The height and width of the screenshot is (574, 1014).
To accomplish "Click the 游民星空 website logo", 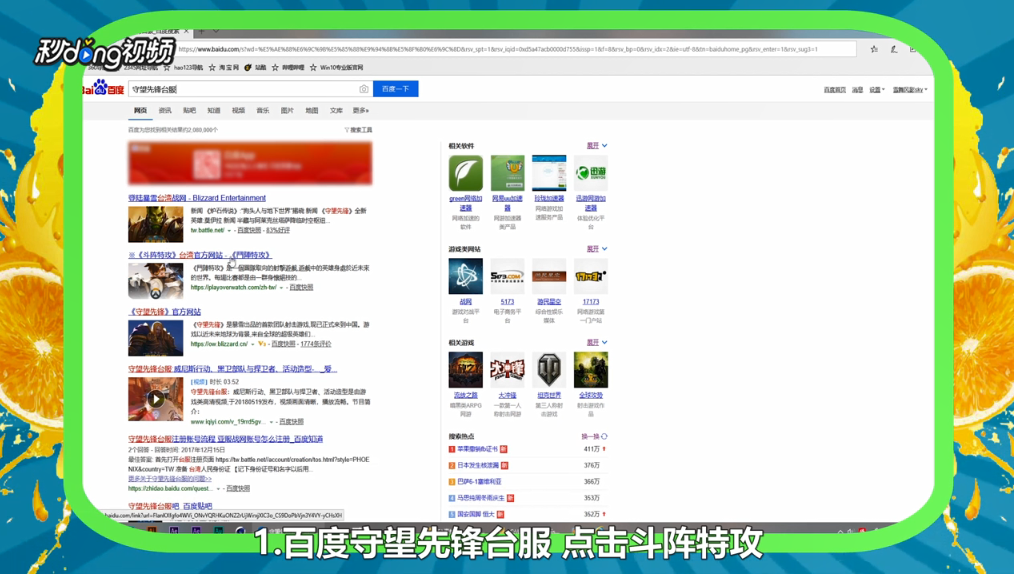I will click(549, 277).
